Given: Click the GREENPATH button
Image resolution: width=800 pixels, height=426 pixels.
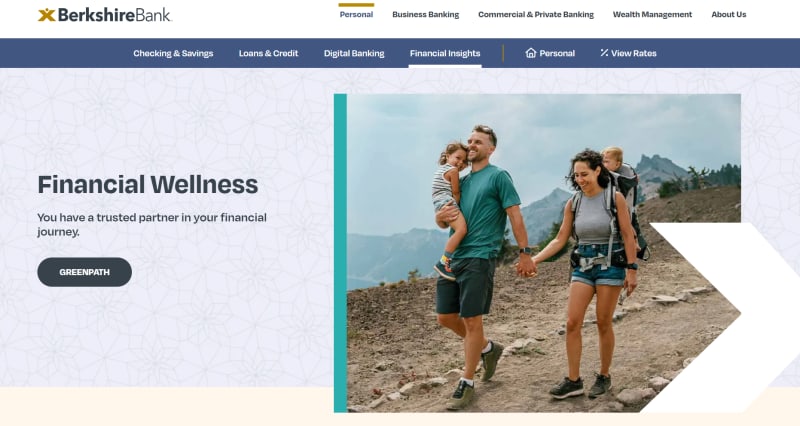Looking at the screenshot, I should [84, 272].
